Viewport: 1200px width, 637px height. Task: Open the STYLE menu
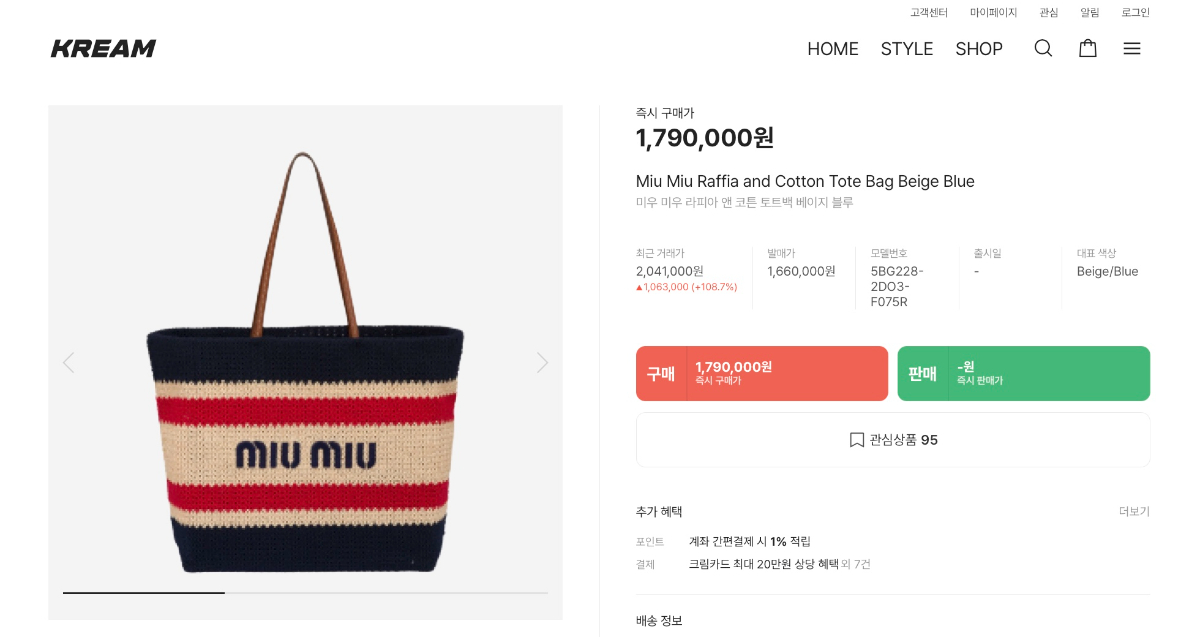906,49
